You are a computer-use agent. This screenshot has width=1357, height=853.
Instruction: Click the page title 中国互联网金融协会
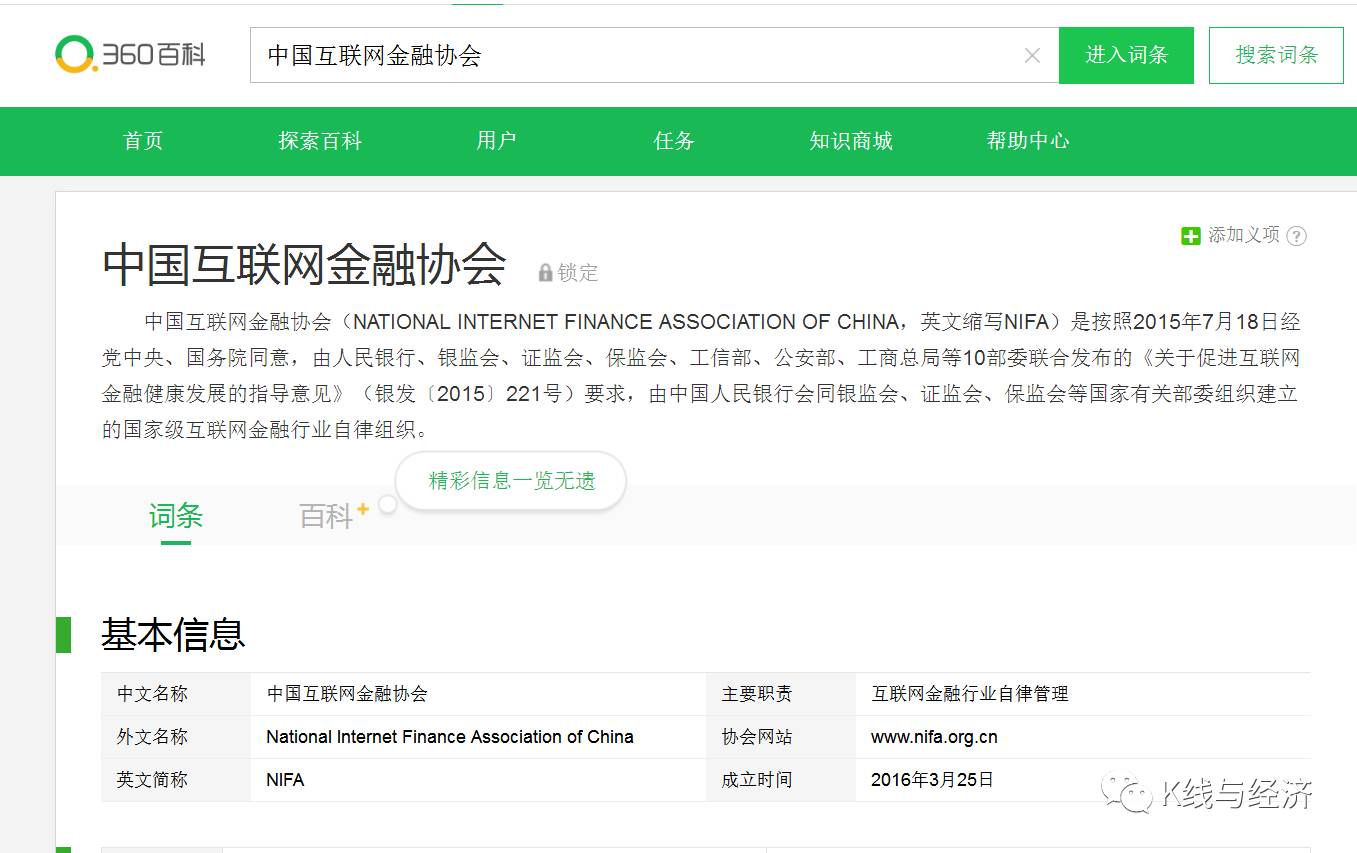click(304, 265)
